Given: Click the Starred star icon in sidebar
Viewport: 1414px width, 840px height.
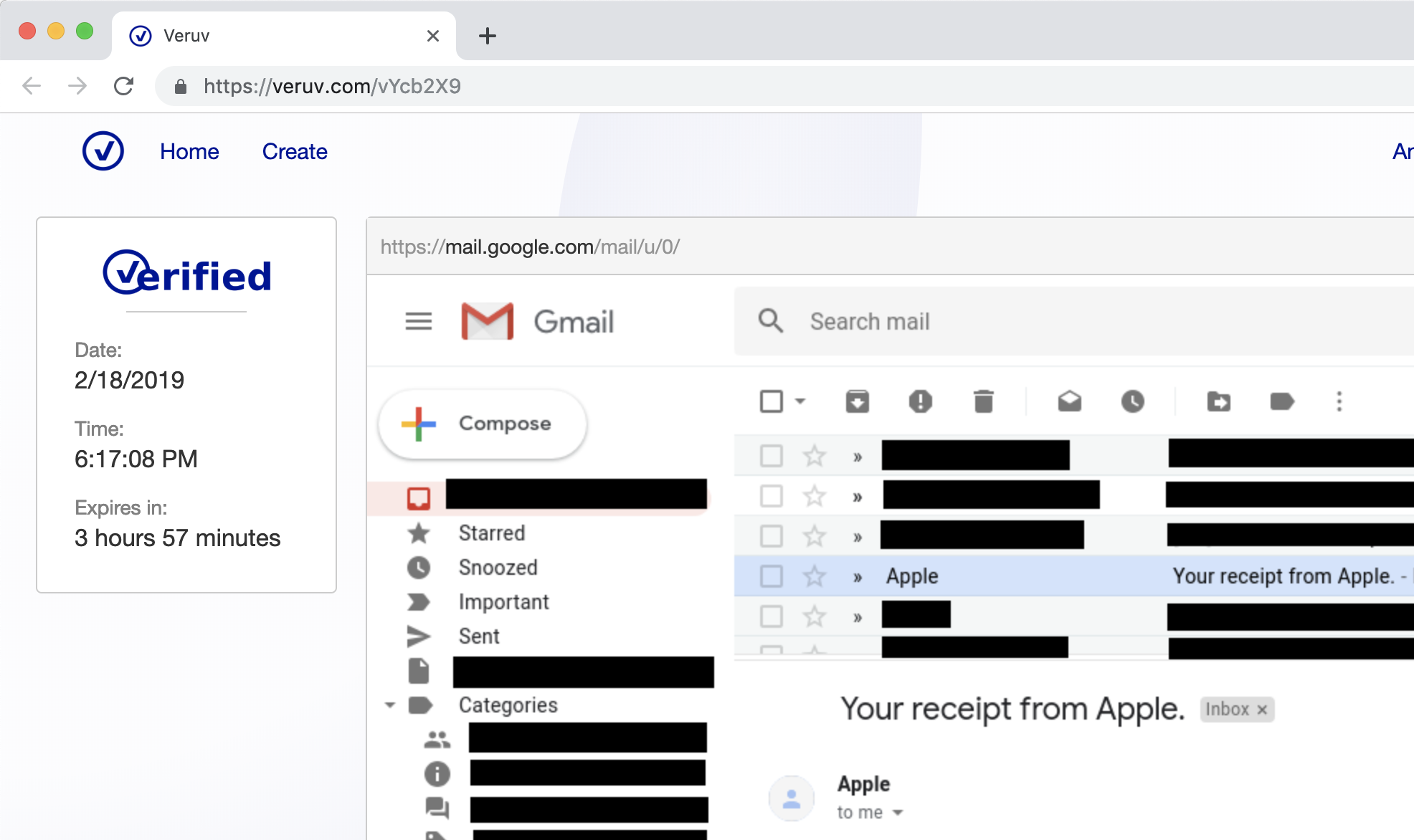Looking at the screenshot, I should (x=419, y=533).
